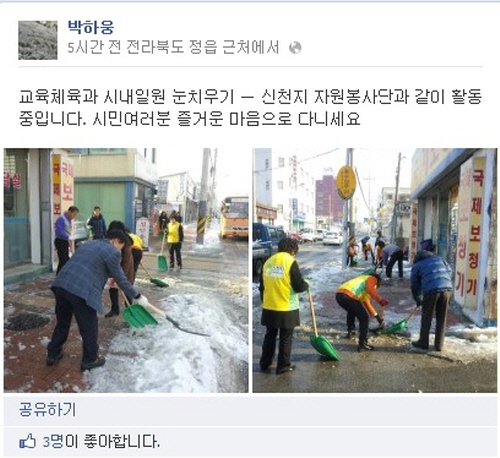Open 박하웅's profile picture thumbnail

click(38, 40)
